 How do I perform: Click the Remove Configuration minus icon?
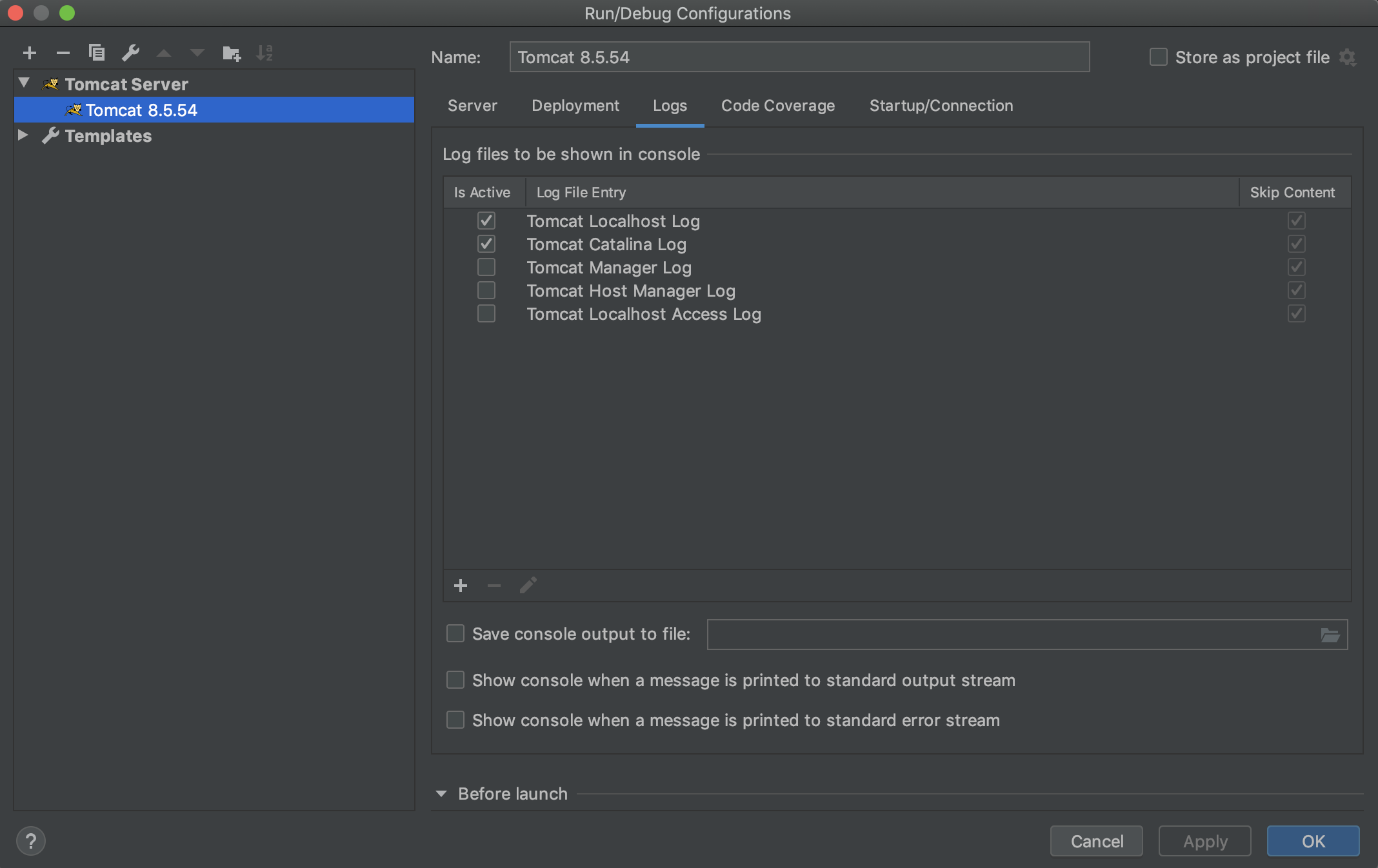pos(63,53)
